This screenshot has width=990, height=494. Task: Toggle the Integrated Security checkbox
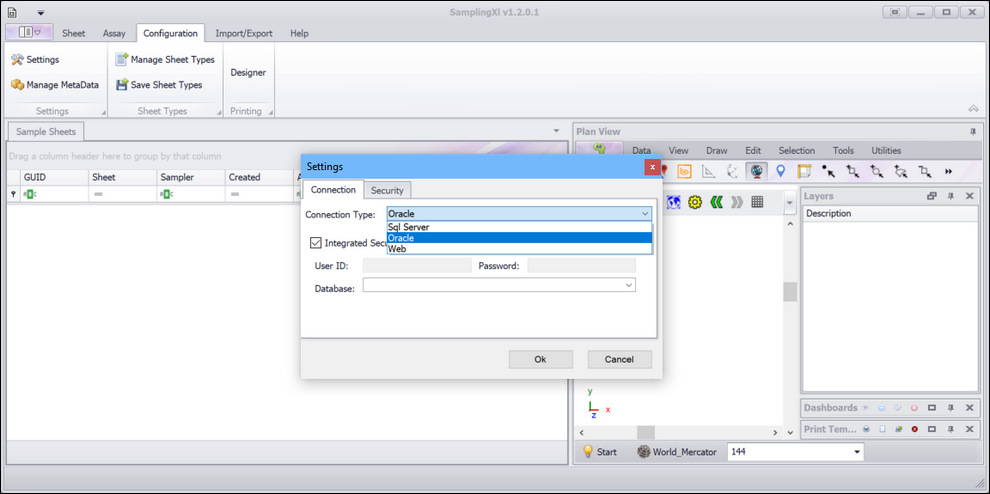click(x=316, y=243)
